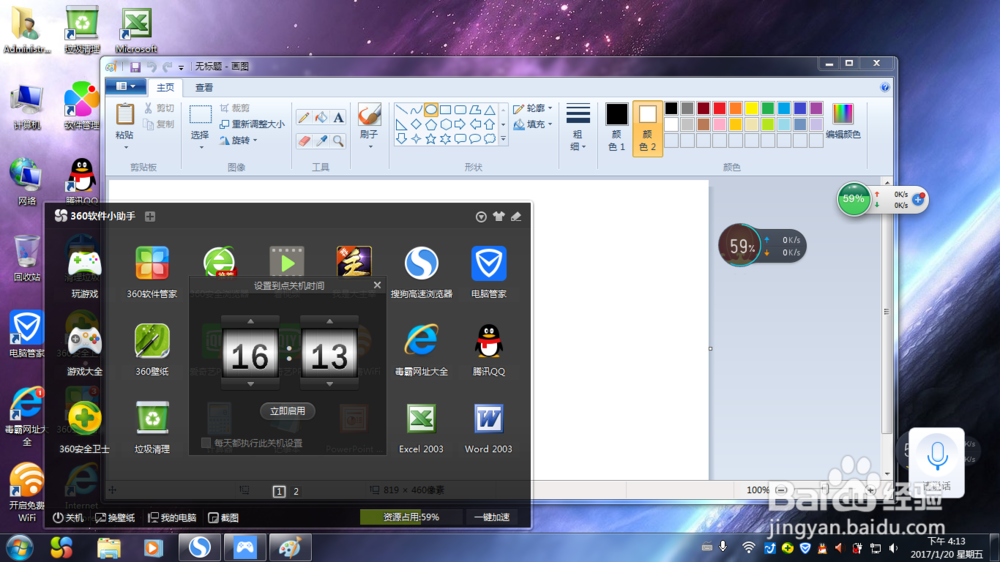The image size is (1000, 562).
Task: Click the edit pencil icon in 360 assistant header
Action: click(x=516, y=217)
